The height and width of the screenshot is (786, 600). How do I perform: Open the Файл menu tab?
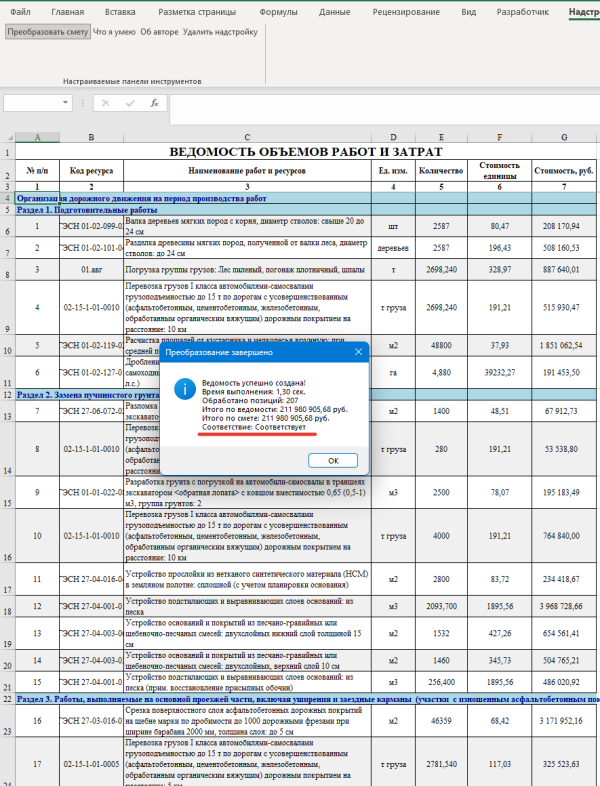[x=20, y=11]
